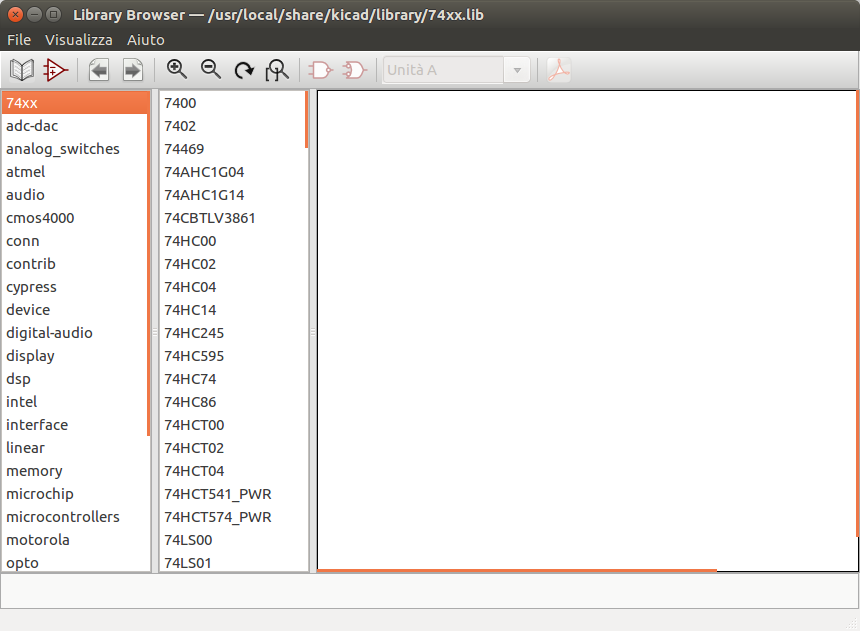Click the select library book icon

coord(21,70)
